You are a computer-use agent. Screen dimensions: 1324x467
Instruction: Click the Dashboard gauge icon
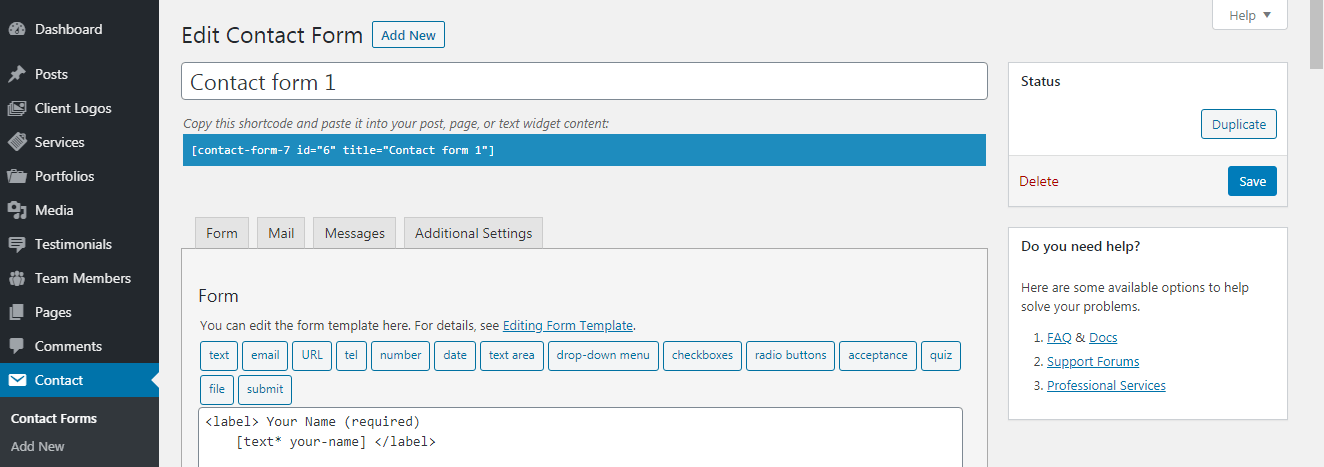[17, 30]
